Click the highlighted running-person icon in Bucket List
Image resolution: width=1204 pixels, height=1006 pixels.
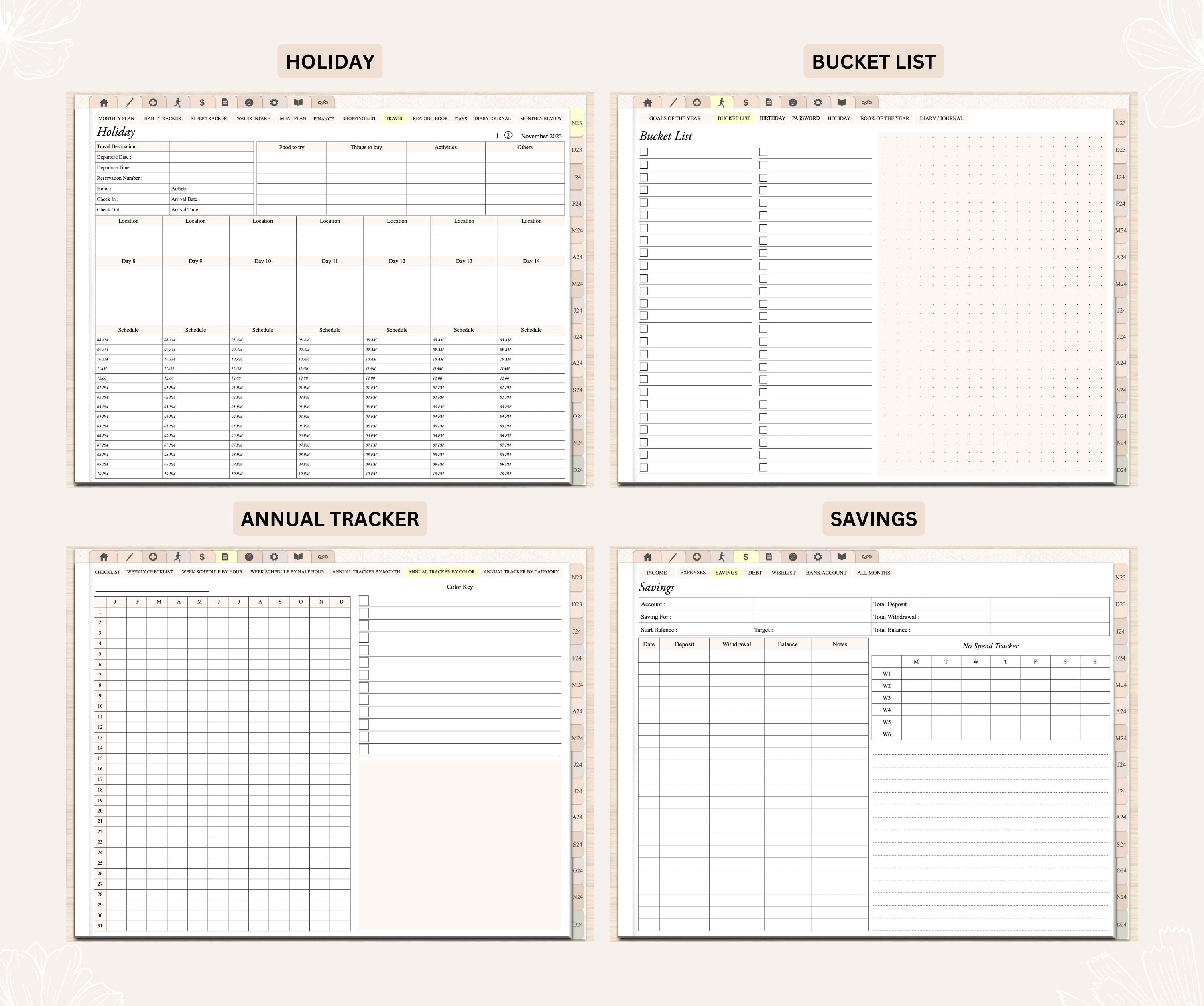(x=721, y=103)
